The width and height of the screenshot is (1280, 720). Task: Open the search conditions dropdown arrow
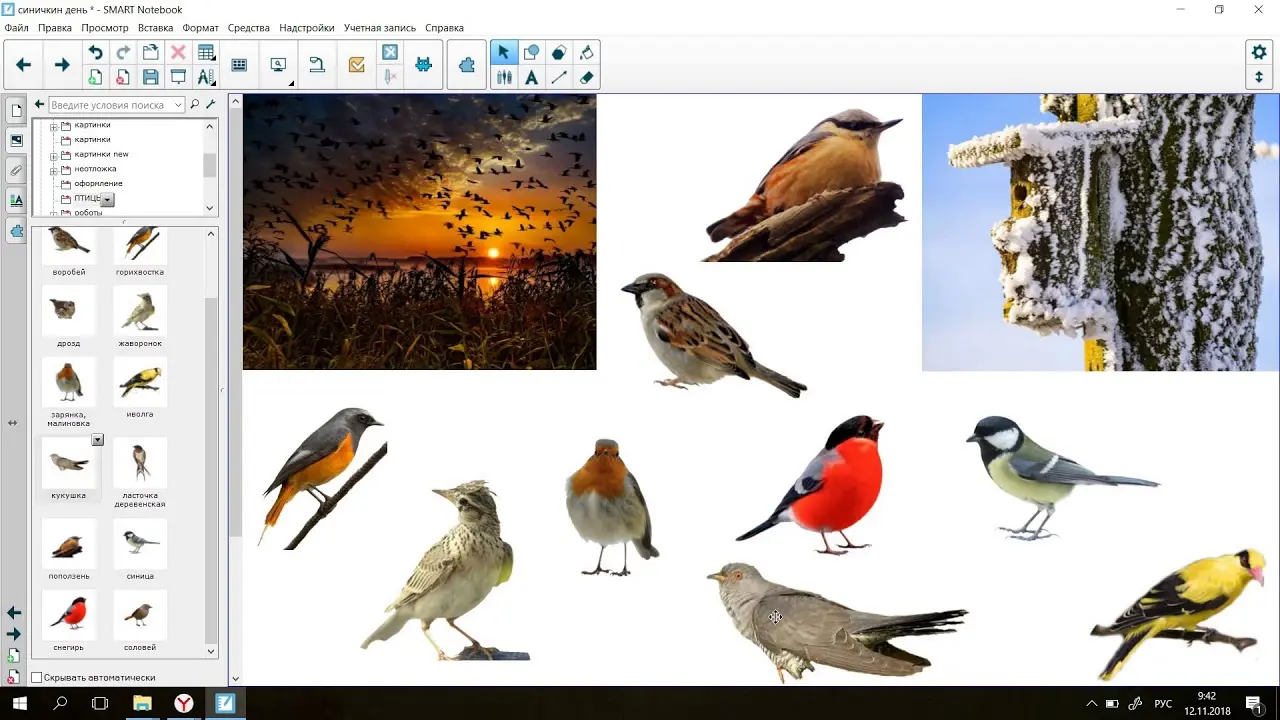pyautogui.click(x=179, y=105)
